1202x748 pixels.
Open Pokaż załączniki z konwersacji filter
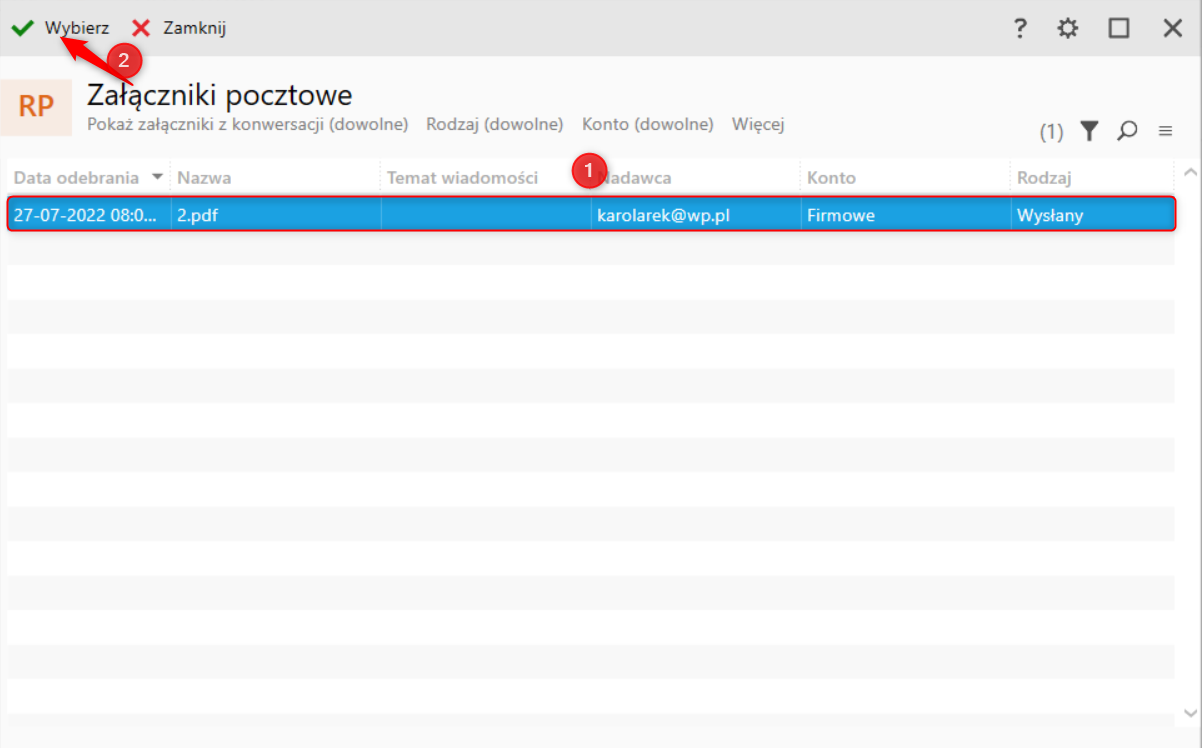point(248,124)
